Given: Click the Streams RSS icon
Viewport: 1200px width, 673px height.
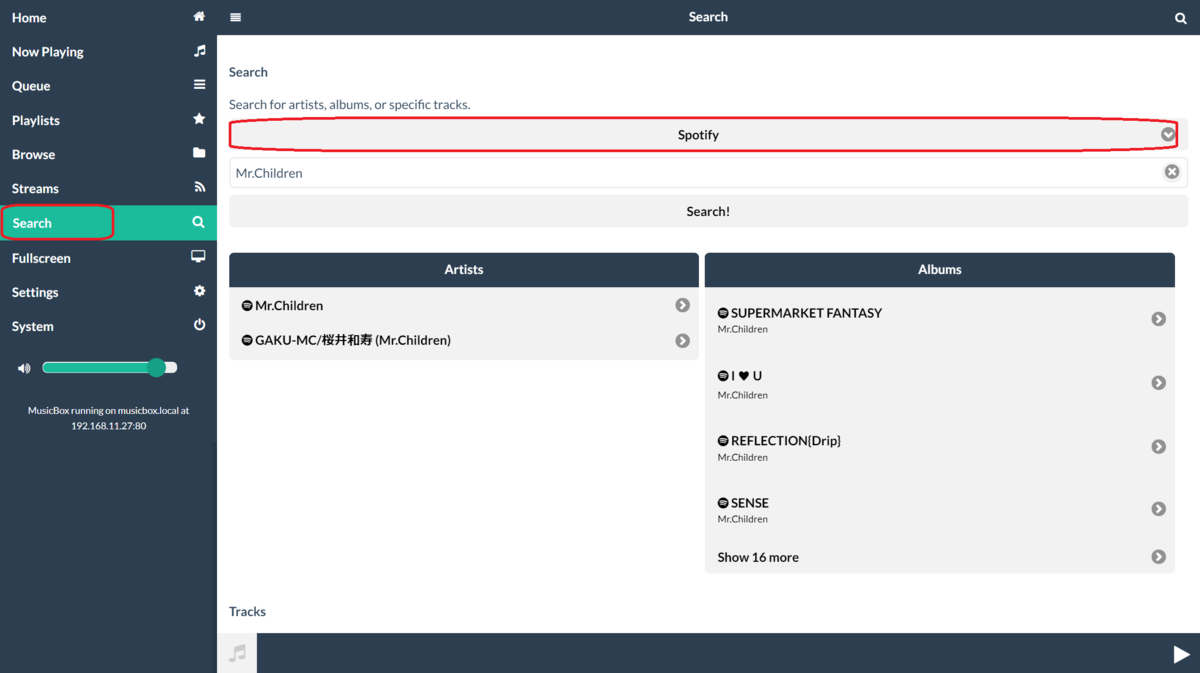Looking at the screenshot, I should pos(199,187).
